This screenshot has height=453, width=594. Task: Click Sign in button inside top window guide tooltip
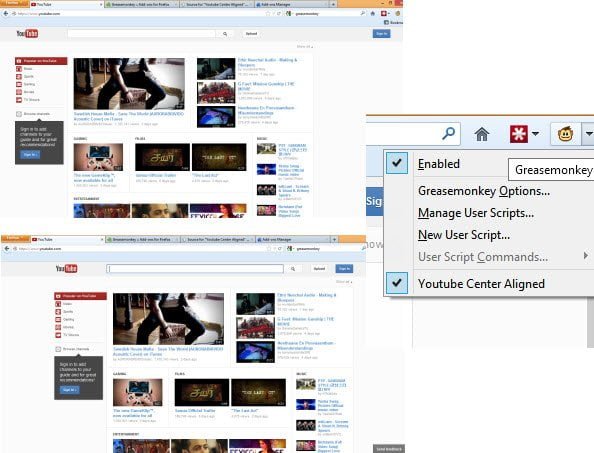(x=30, y=155)
